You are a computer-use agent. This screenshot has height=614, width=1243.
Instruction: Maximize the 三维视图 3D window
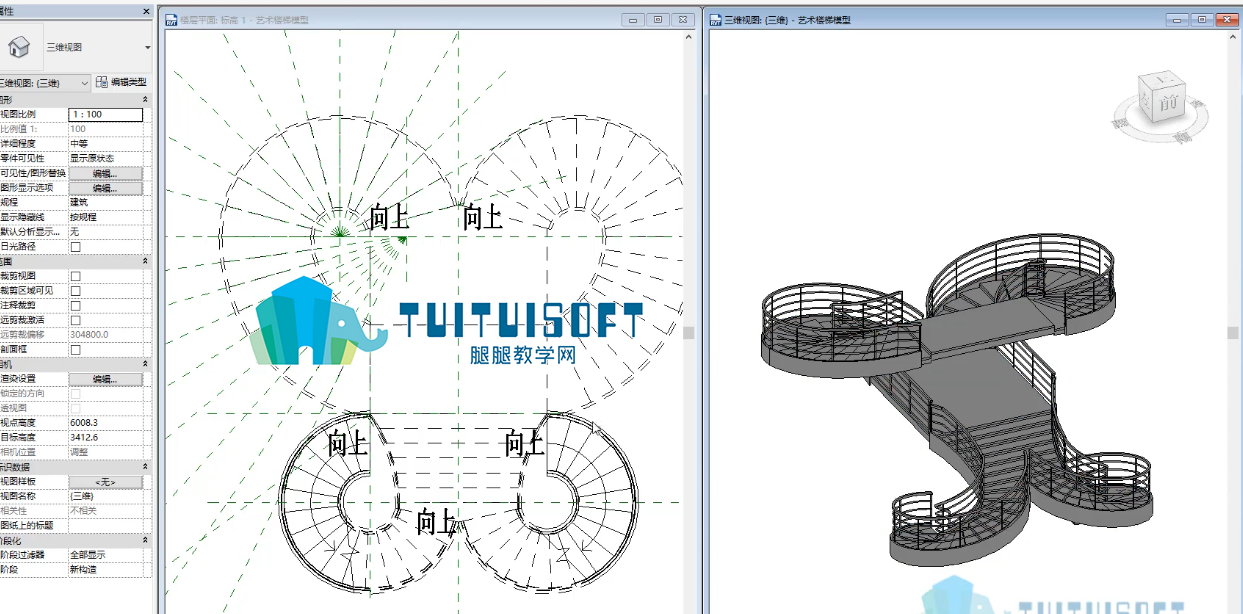click(1202, 19)
